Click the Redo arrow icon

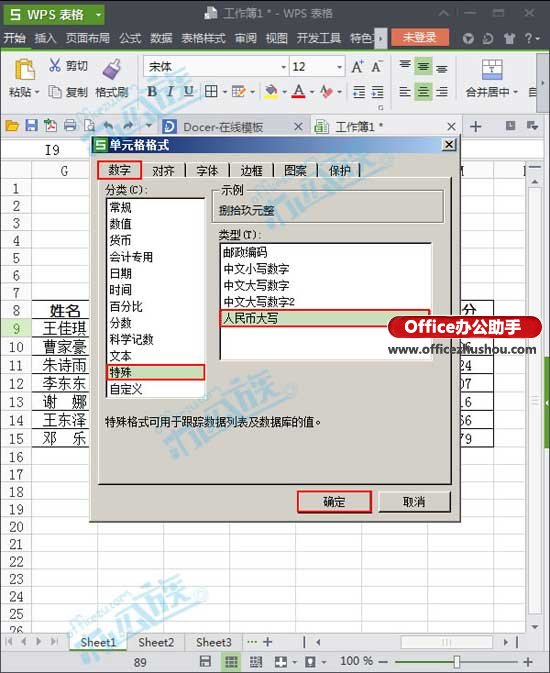(128, 126)
